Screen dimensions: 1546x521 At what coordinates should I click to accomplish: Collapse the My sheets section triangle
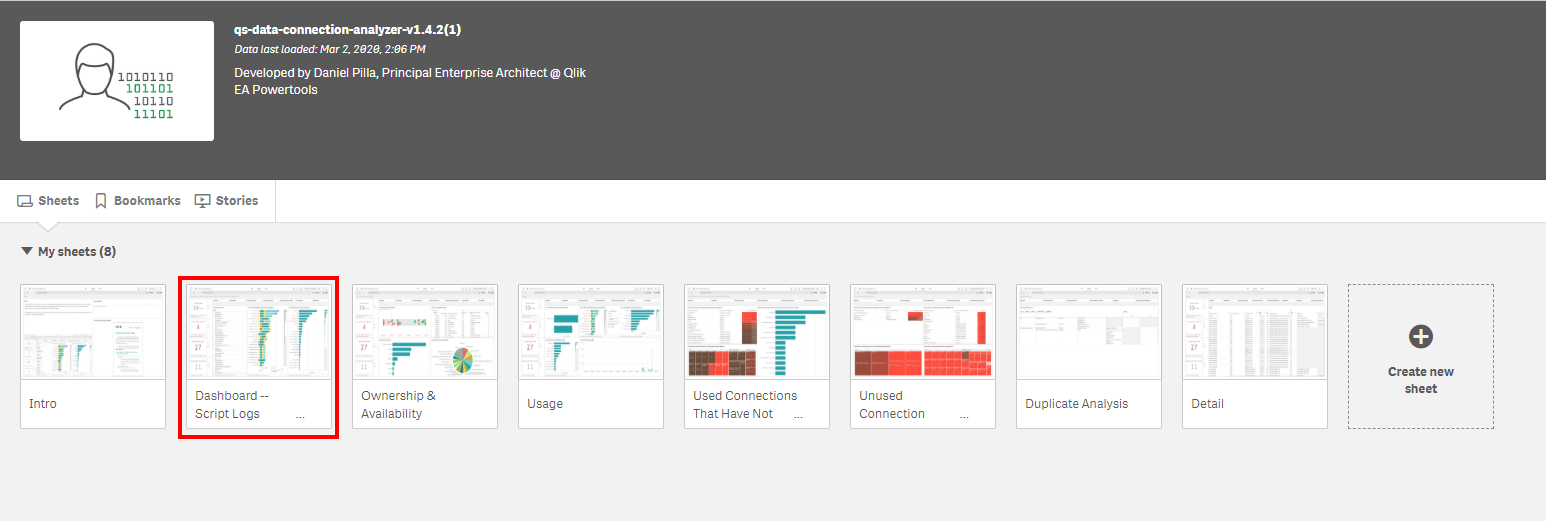click(x=26, y=252)
